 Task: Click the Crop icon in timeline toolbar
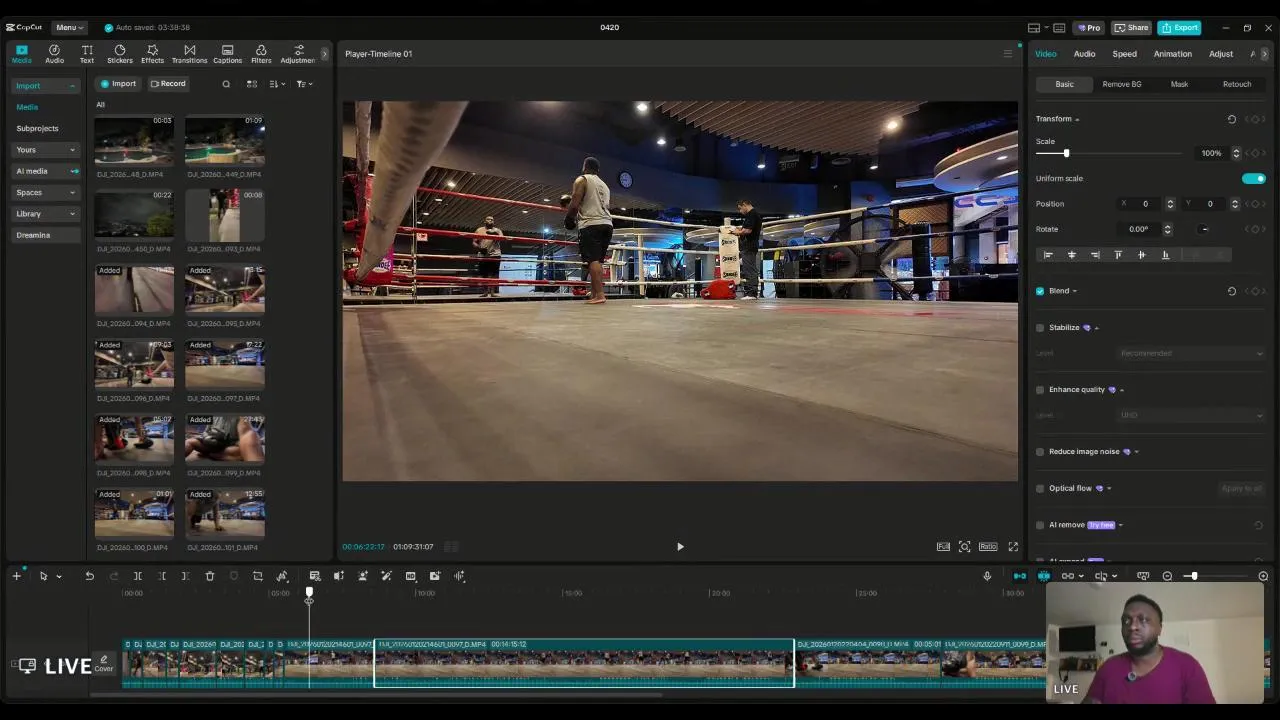(x=258, y=576)
